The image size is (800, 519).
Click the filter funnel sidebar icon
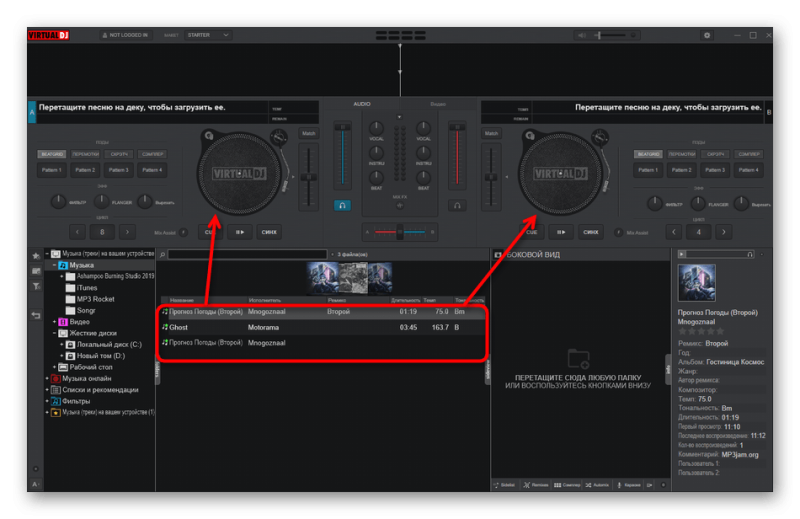tap(36, 286)
